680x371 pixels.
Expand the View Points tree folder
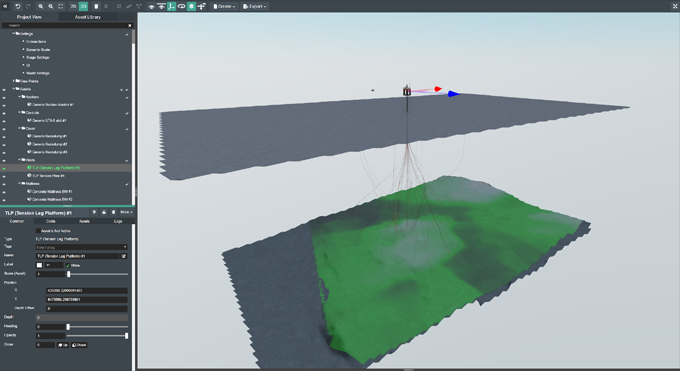click(13, 81)
